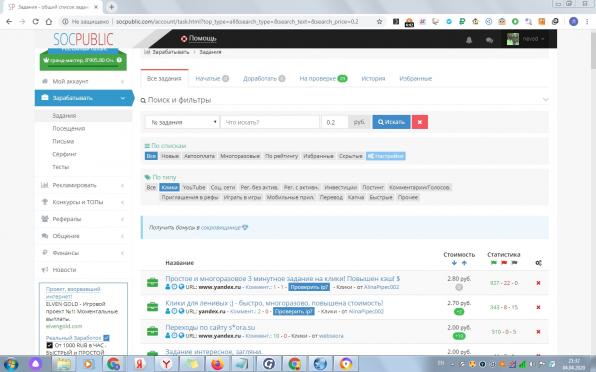Click the red flag statistics icon
Screen dimensions: 596x372
504,263
